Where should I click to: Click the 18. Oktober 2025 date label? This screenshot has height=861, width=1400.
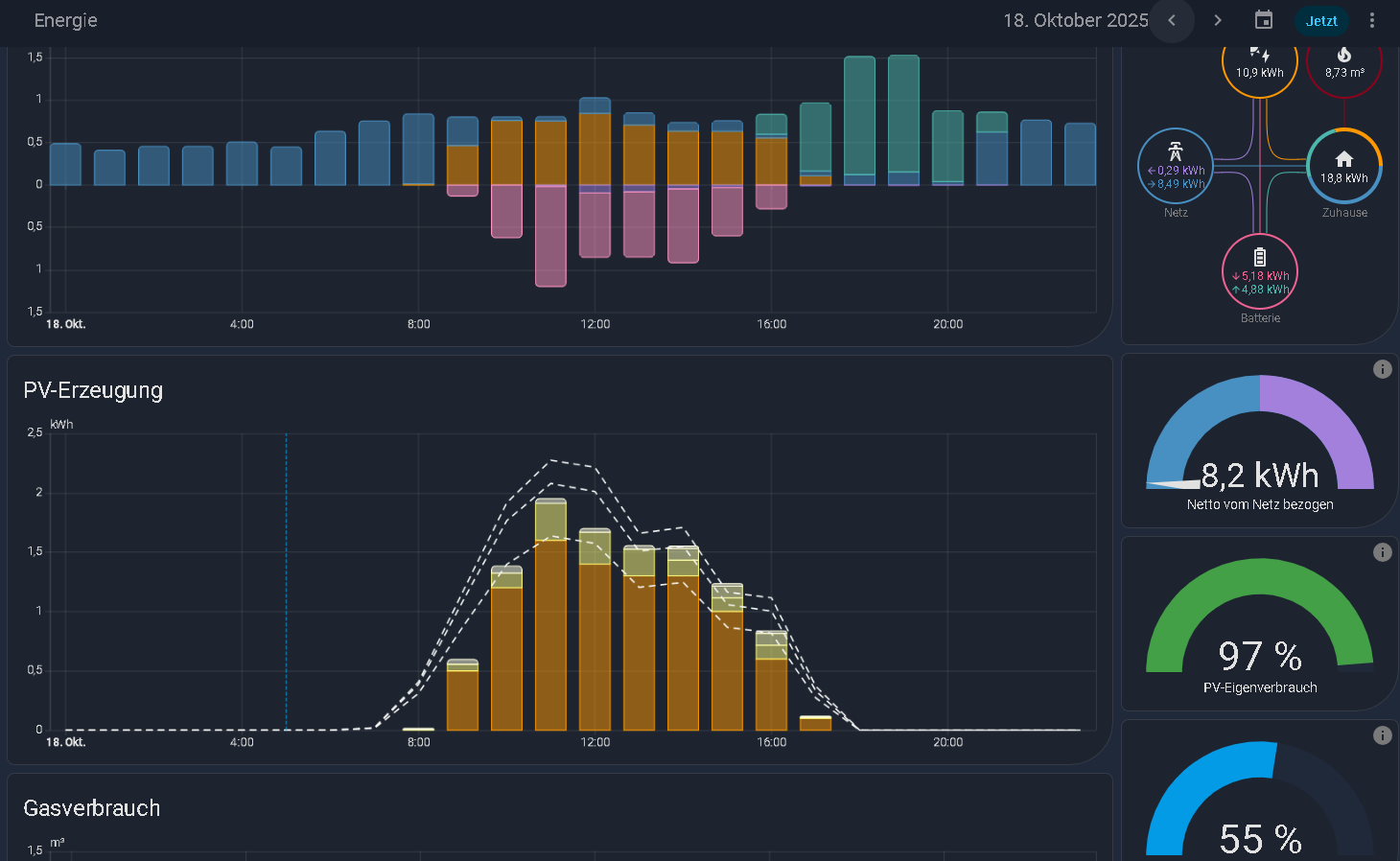(x=1075, y=20)
